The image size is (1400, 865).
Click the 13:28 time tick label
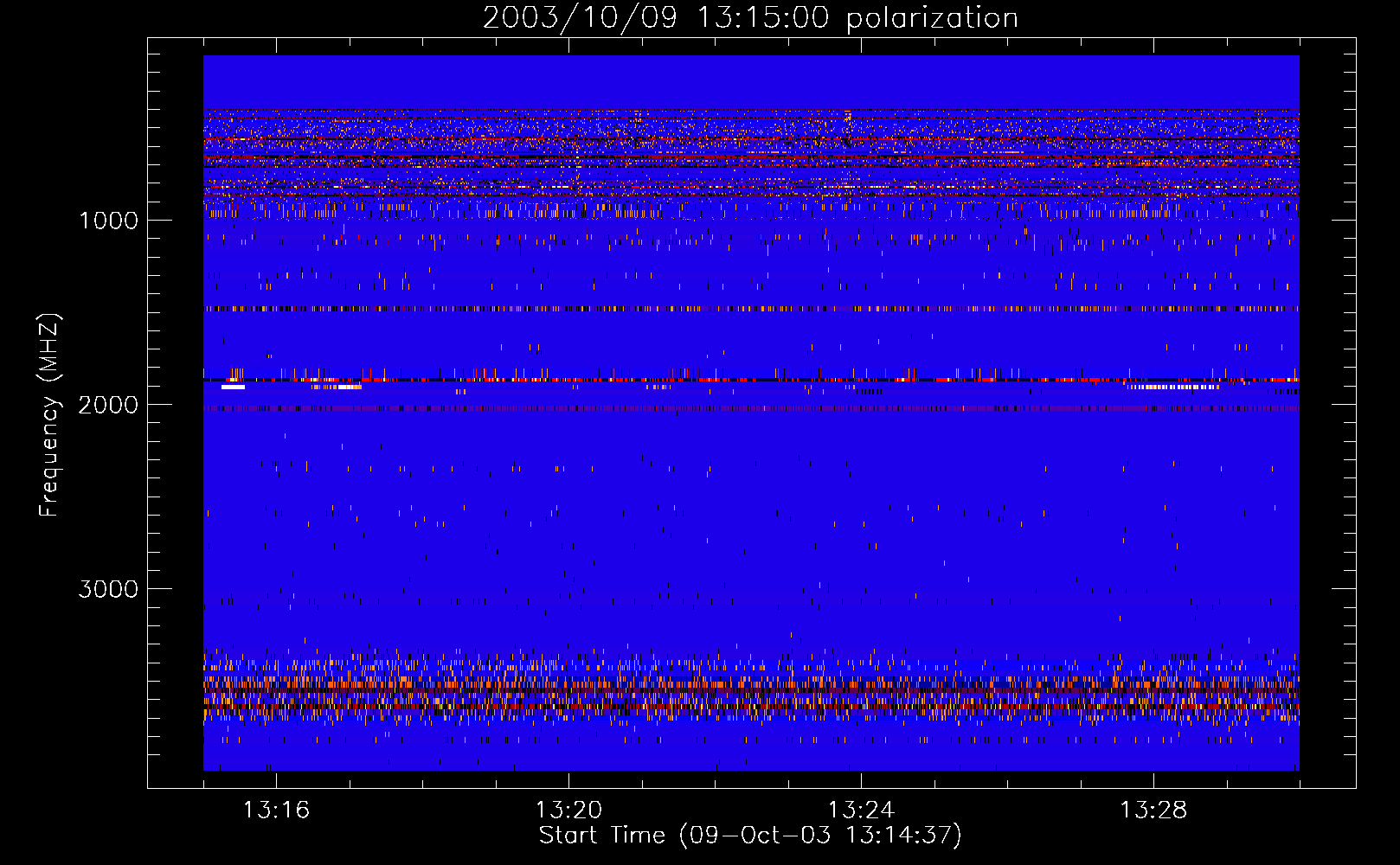1153,810
